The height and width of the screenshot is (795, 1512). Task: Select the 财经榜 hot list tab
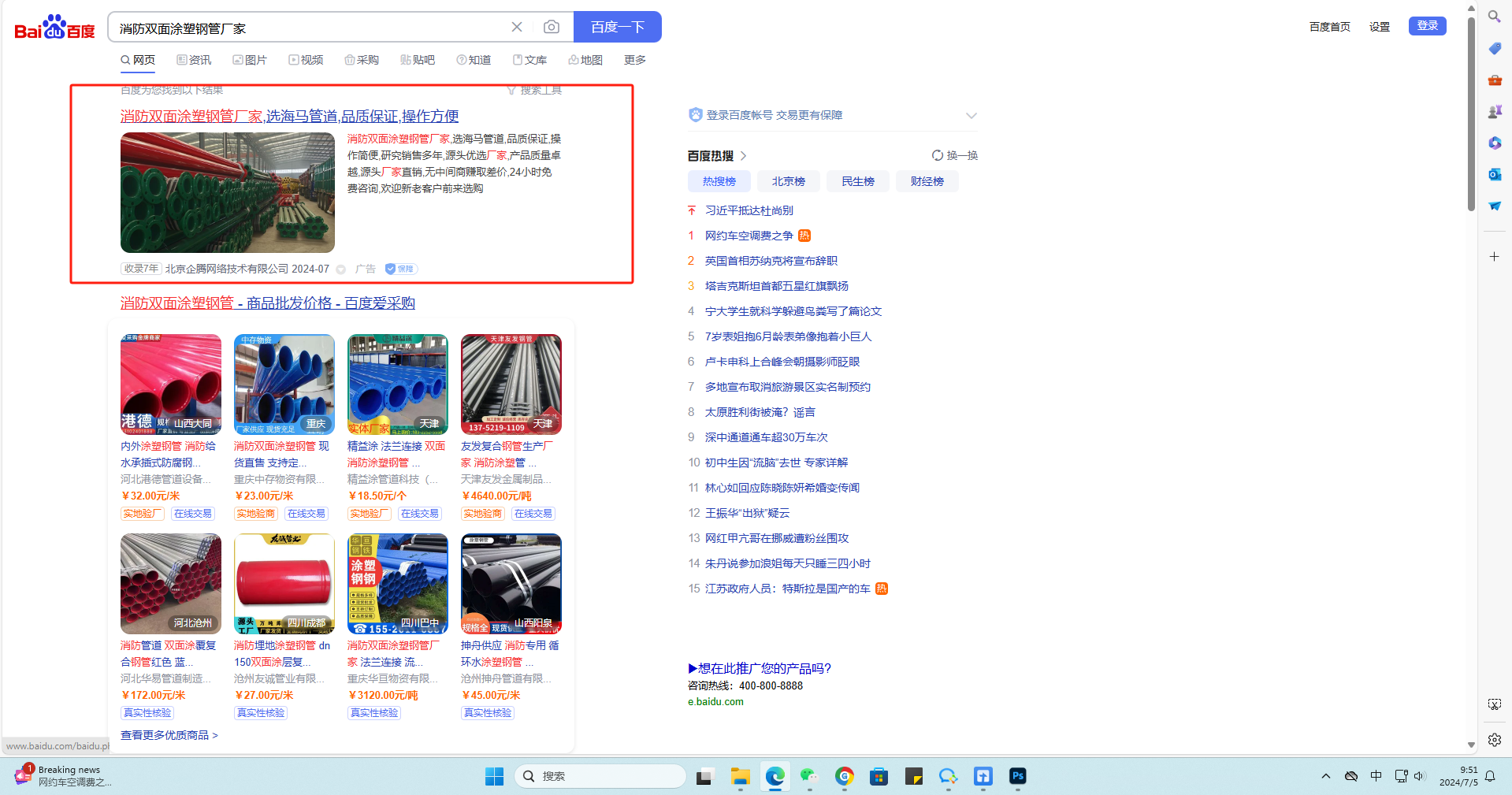(x=927, y=181)
